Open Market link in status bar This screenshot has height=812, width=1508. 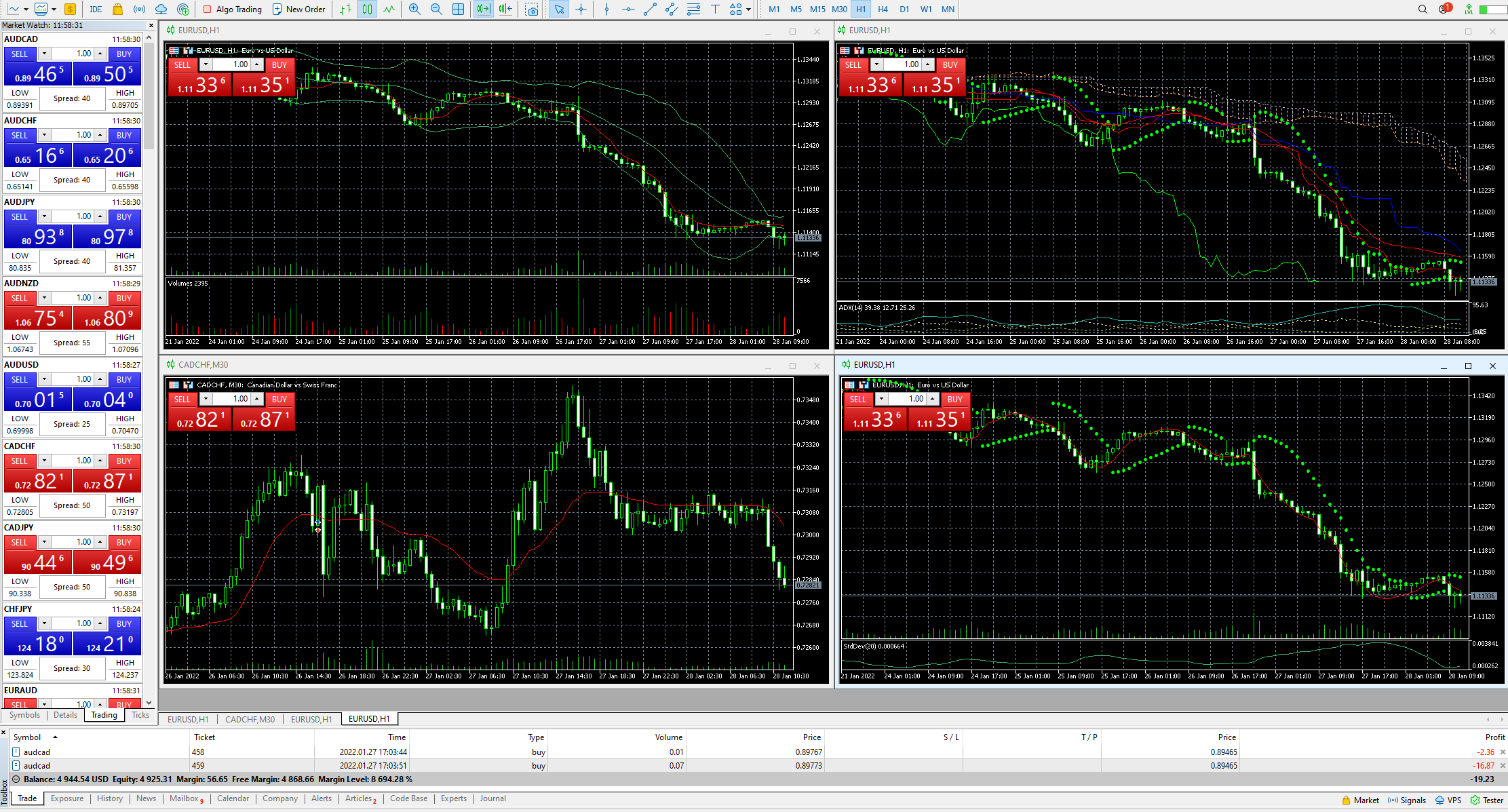click(x=1360, y=800)
